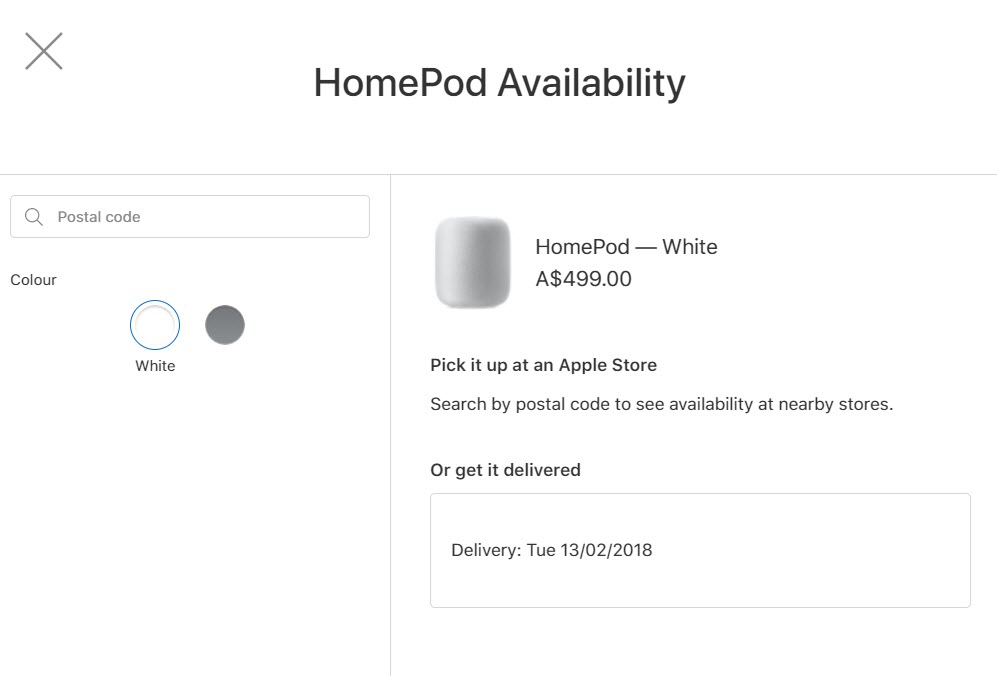Select the White colour swatch
Screen dimensions: 997x676
(155, 324)
